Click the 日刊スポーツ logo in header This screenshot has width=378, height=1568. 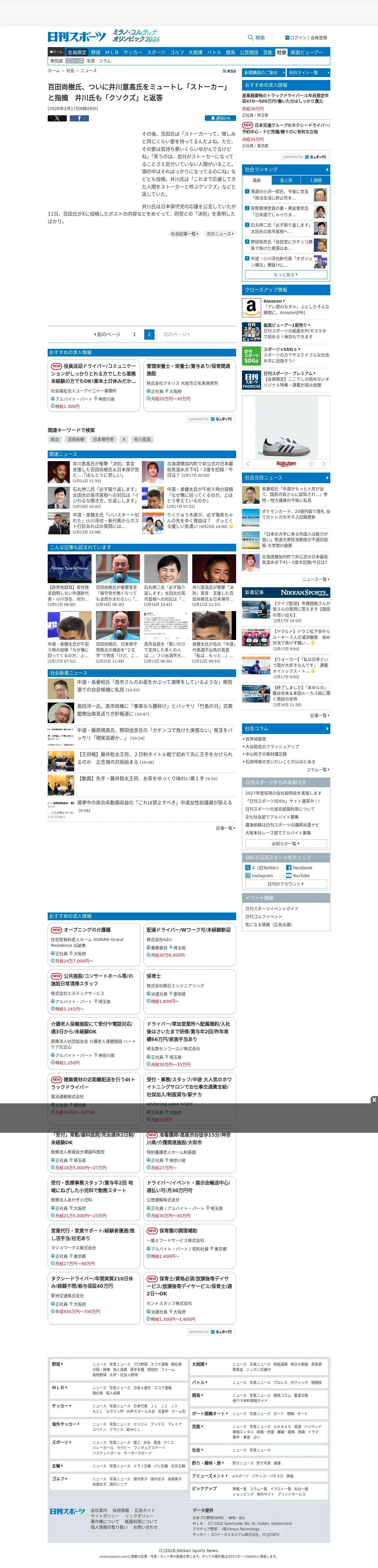coord(77,37)
